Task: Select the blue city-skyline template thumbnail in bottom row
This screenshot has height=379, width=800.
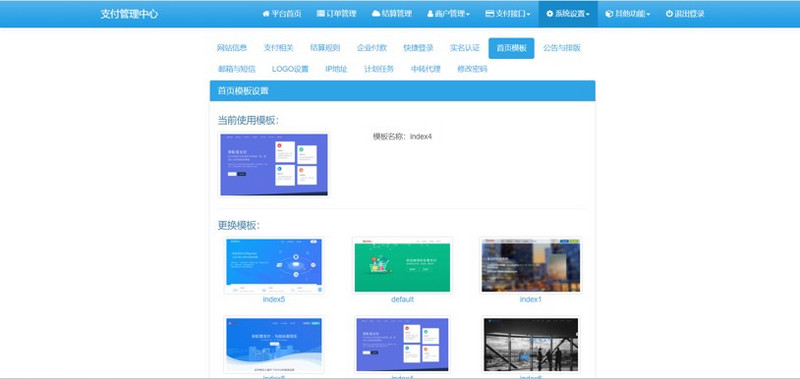Action: [x=274, y=345]
